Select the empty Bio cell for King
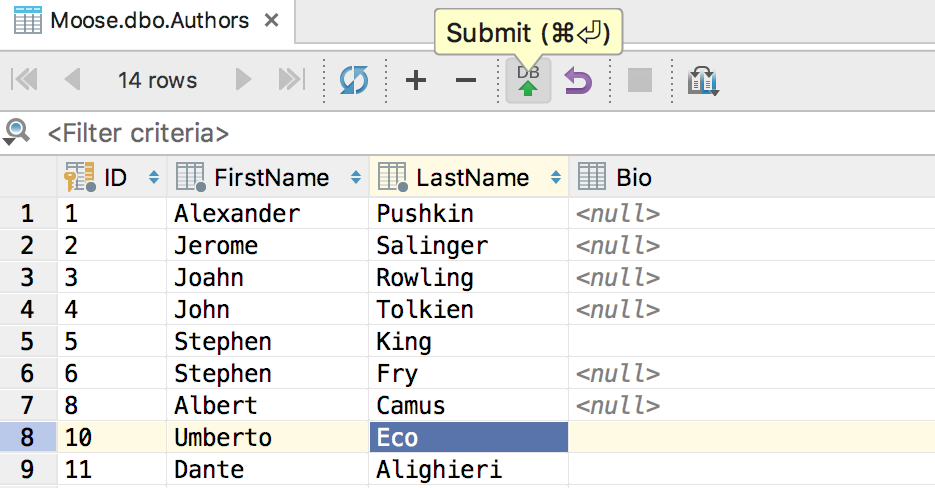This screenshot has width=935, height=488. (752, 341)
